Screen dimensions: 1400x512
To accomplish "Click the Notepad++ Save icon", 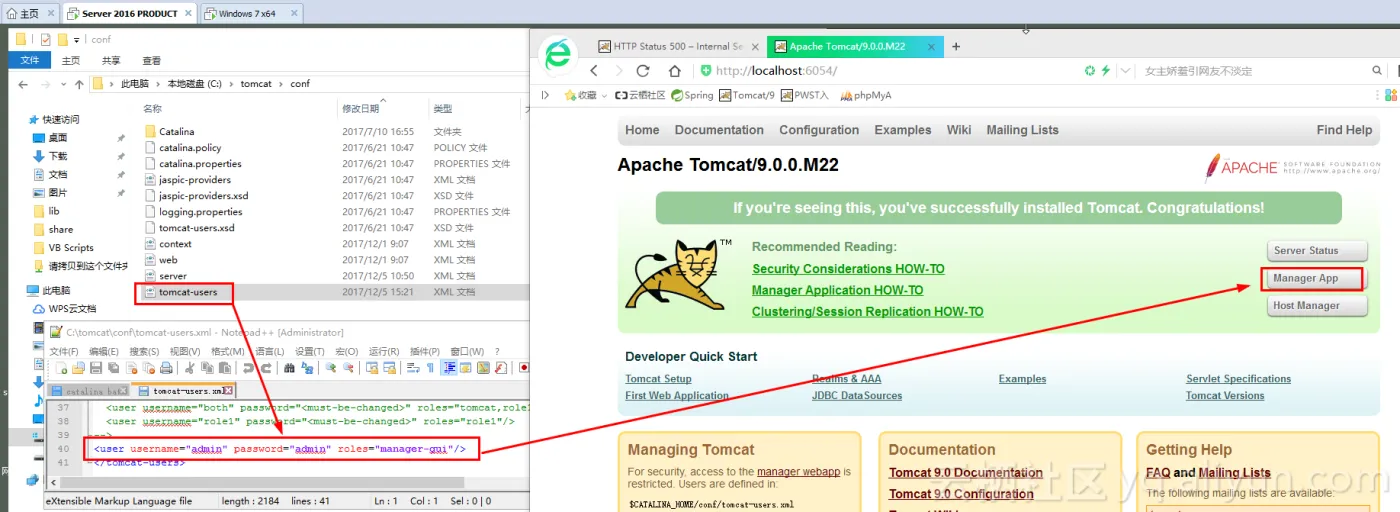I will [x=96, y=368].
